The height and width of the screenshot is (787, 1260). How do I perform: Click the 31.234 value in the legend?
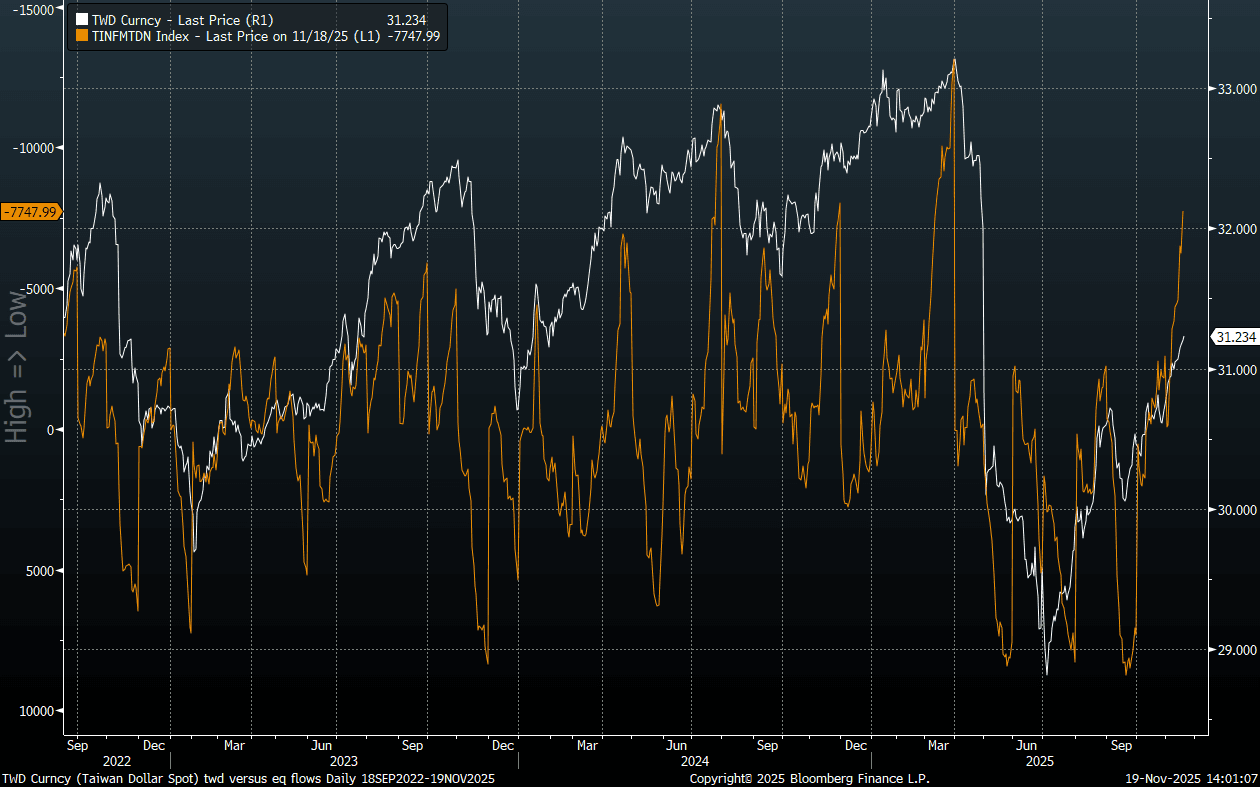[x=405, y=19]
